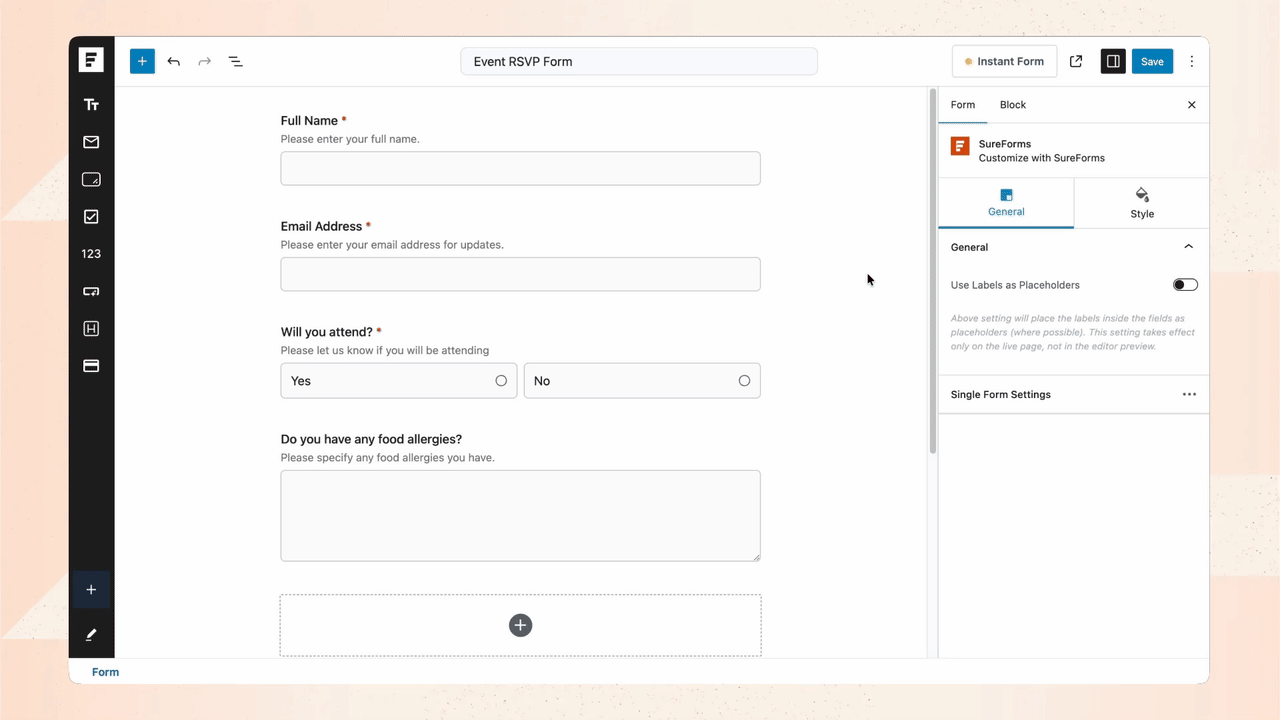Insert a Heading block with the H icon
The width and height of the screenshot is (1280, 720).
[x=91, y=329]
